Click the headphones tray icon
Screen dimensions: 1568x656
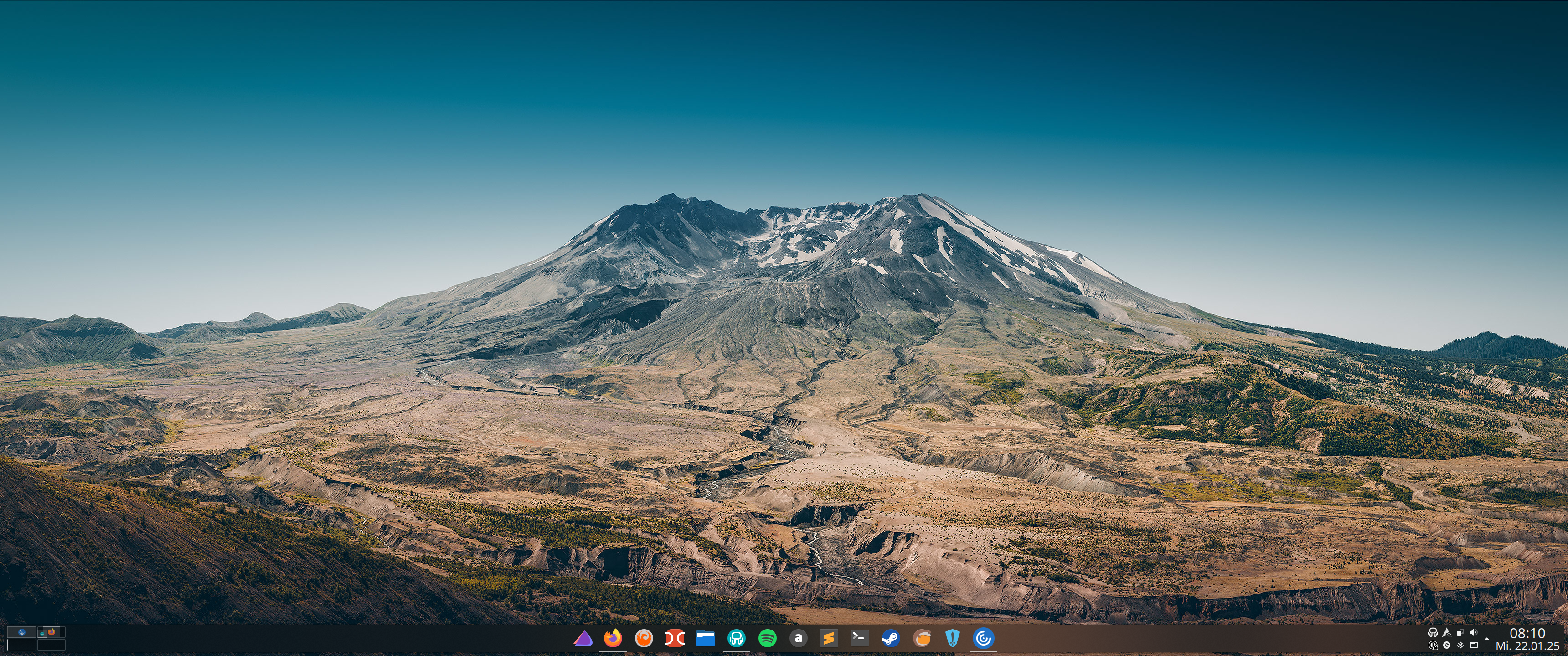[1434, 632]
